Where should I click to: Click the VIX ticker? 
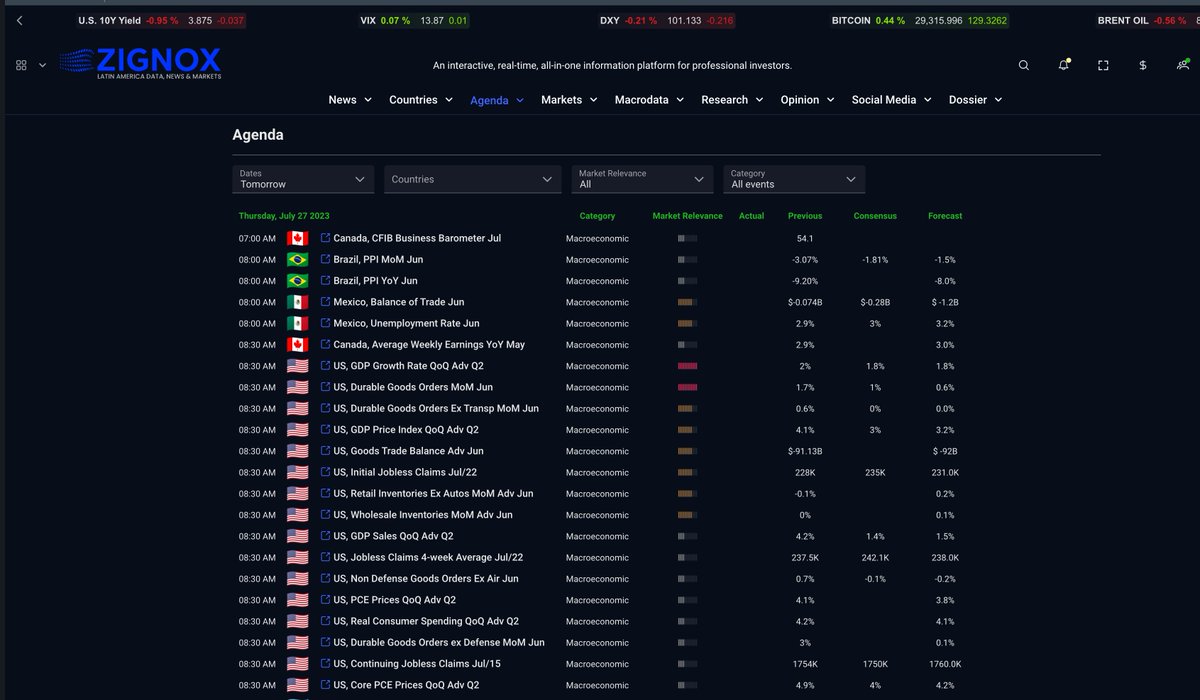414,20
